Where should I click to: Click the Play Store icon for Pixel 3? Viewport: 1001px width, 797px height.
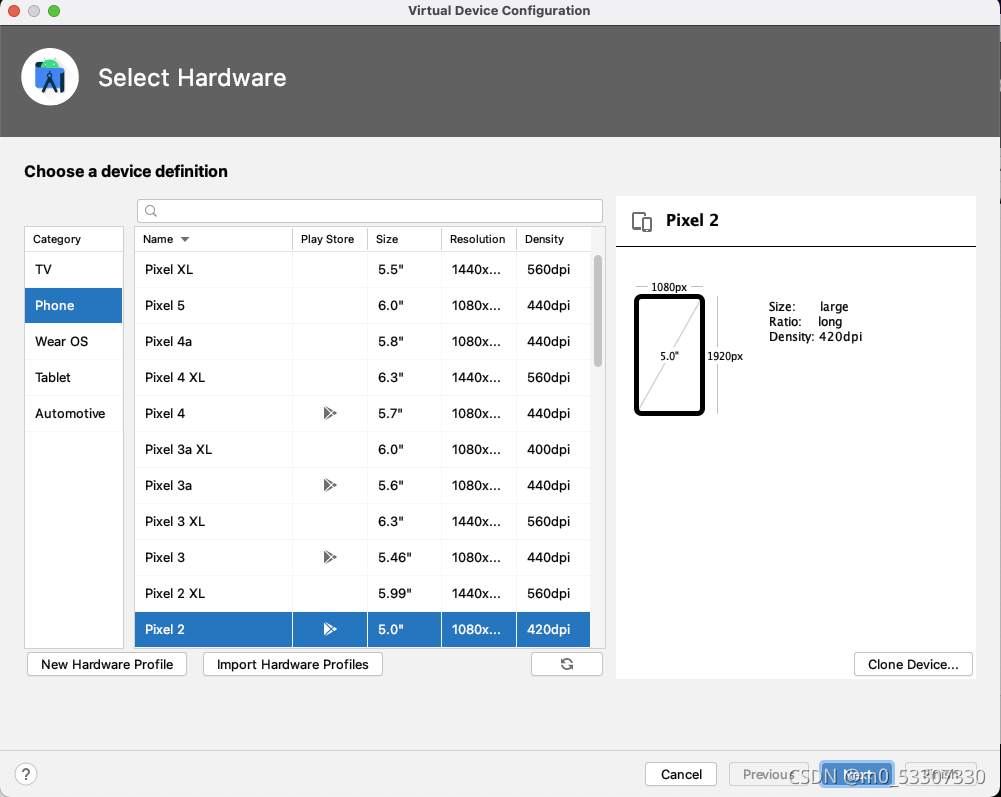point(329,558)
